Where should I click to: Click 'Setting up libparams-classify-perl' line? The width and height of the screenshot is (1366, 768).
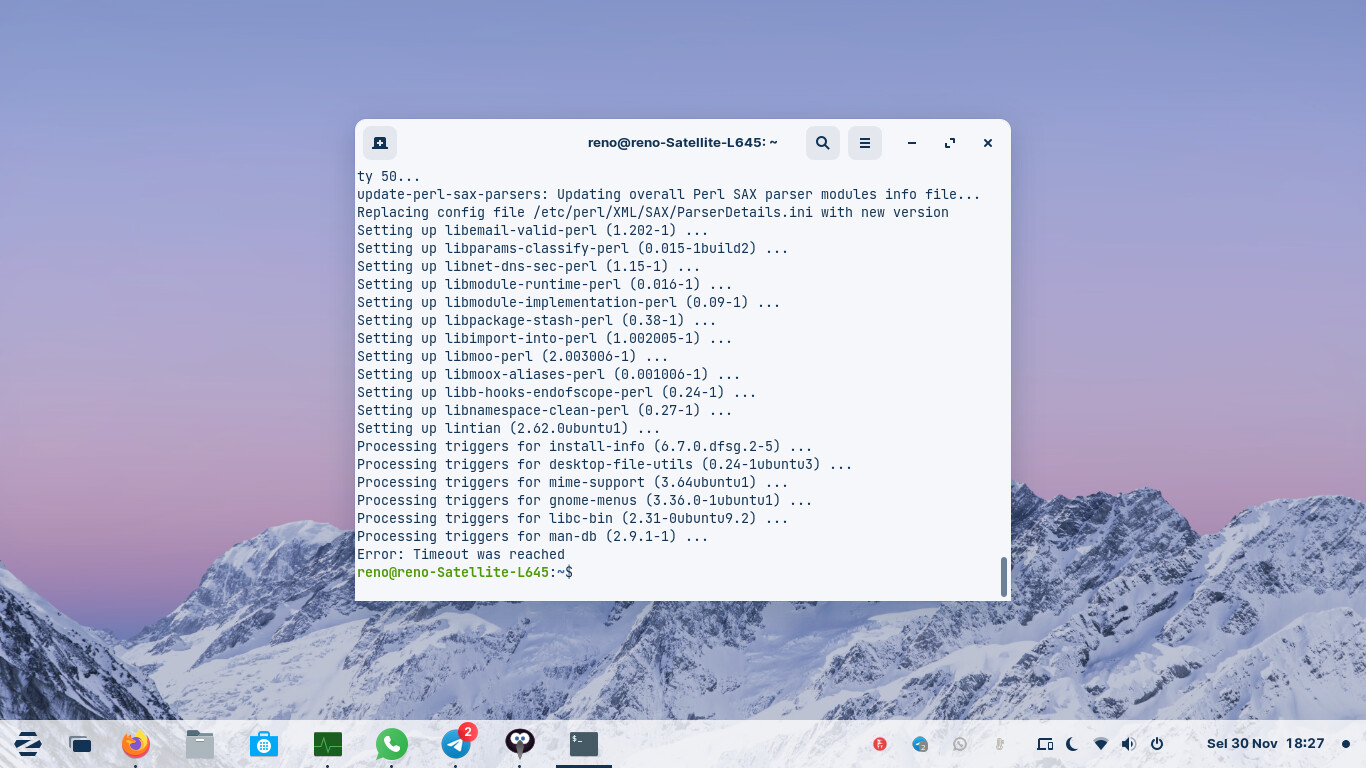(572, 248)
